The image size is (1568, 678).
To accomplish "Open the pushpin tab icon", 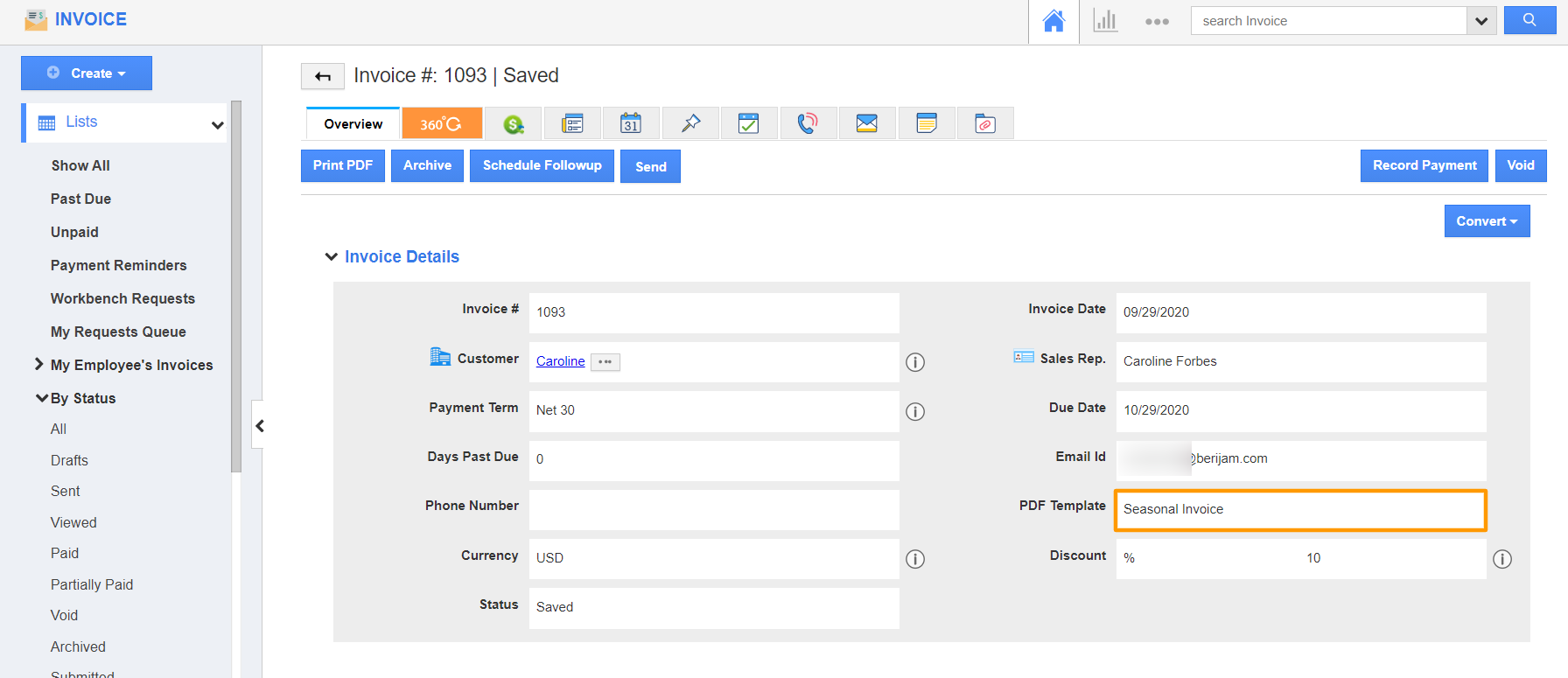I will (x=690, y=123).
